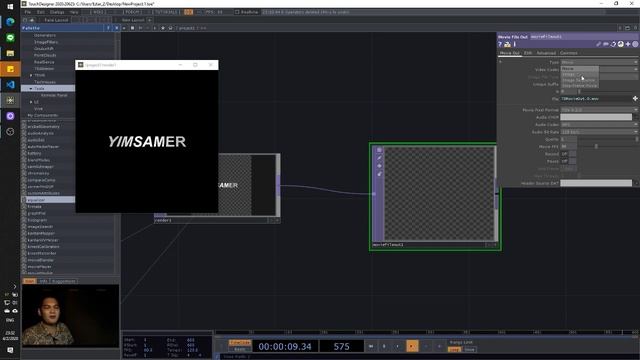Step back one frame with minus button
This screenshot has height=360, width=640.
426,346
